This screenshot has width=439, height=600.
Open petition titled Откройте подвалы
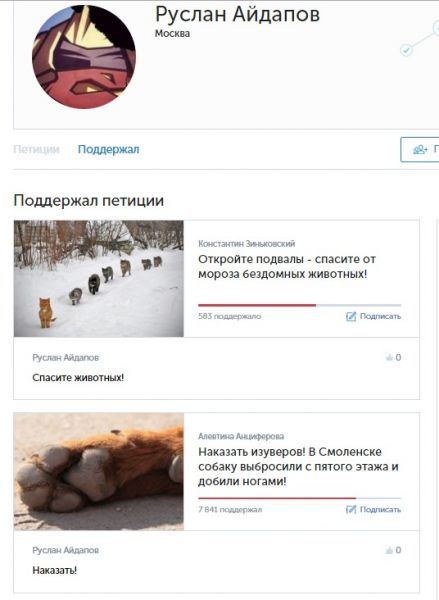coord(287,267)
